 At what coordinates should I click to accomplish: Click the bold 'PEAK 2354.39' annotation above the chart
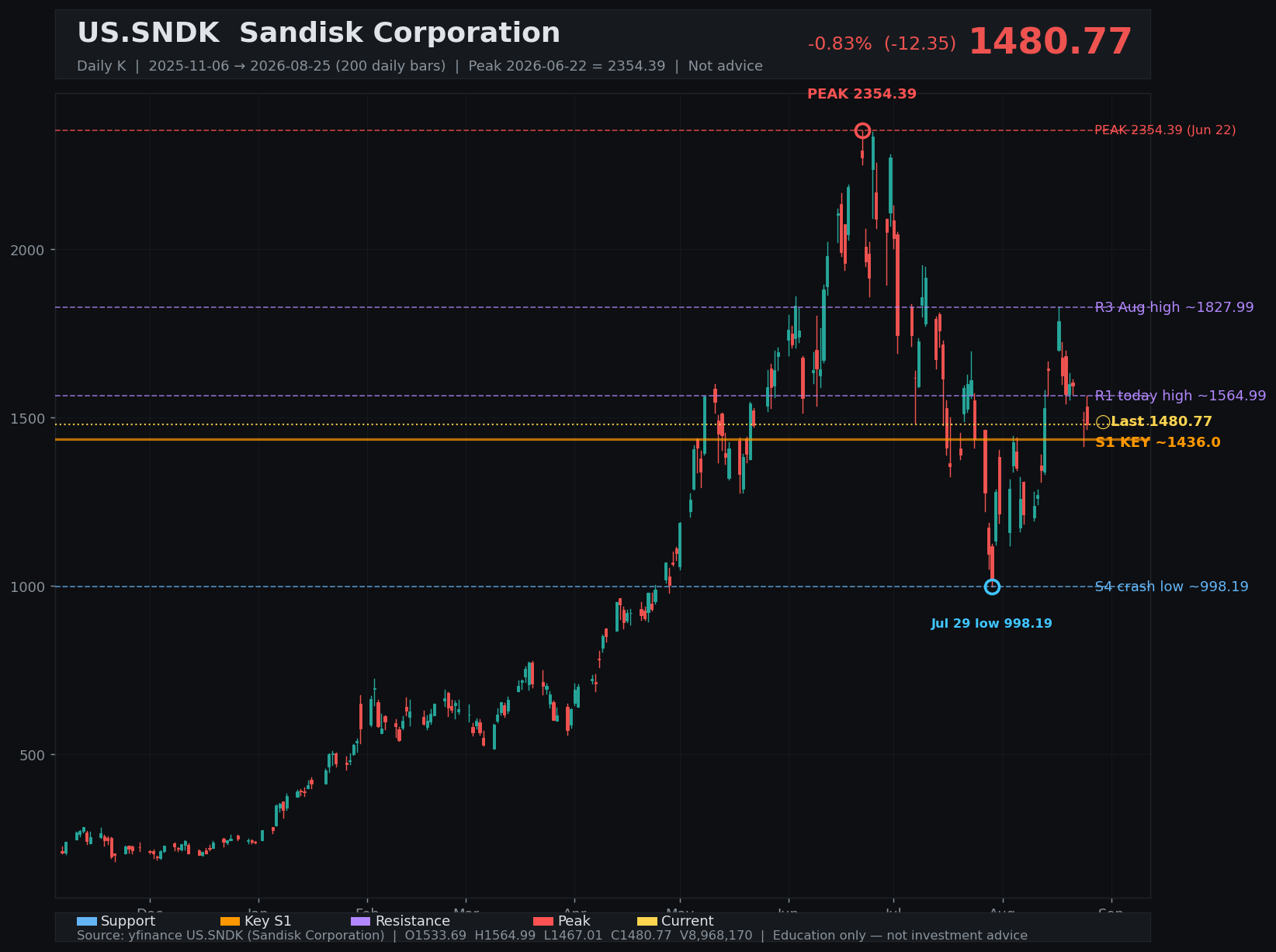coord(862,95)
